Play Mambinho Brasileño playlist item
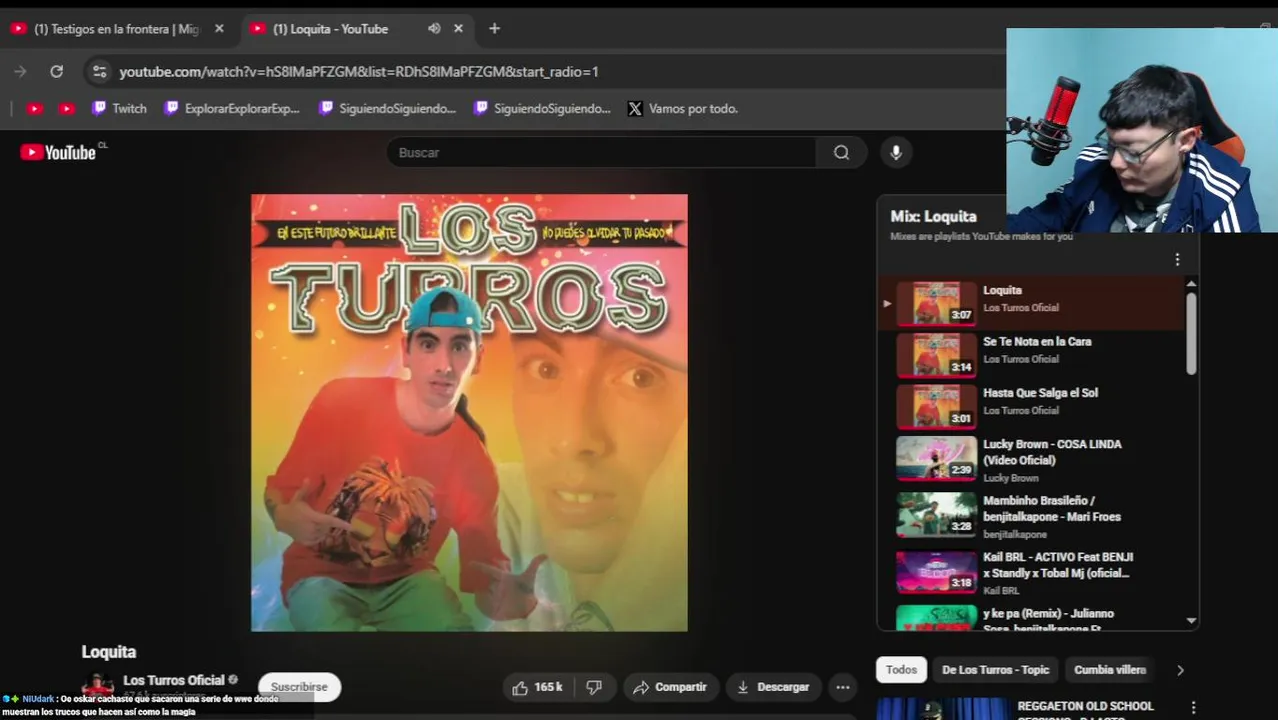This screenshot has height=720, width=1278. tap(1031, 516)
